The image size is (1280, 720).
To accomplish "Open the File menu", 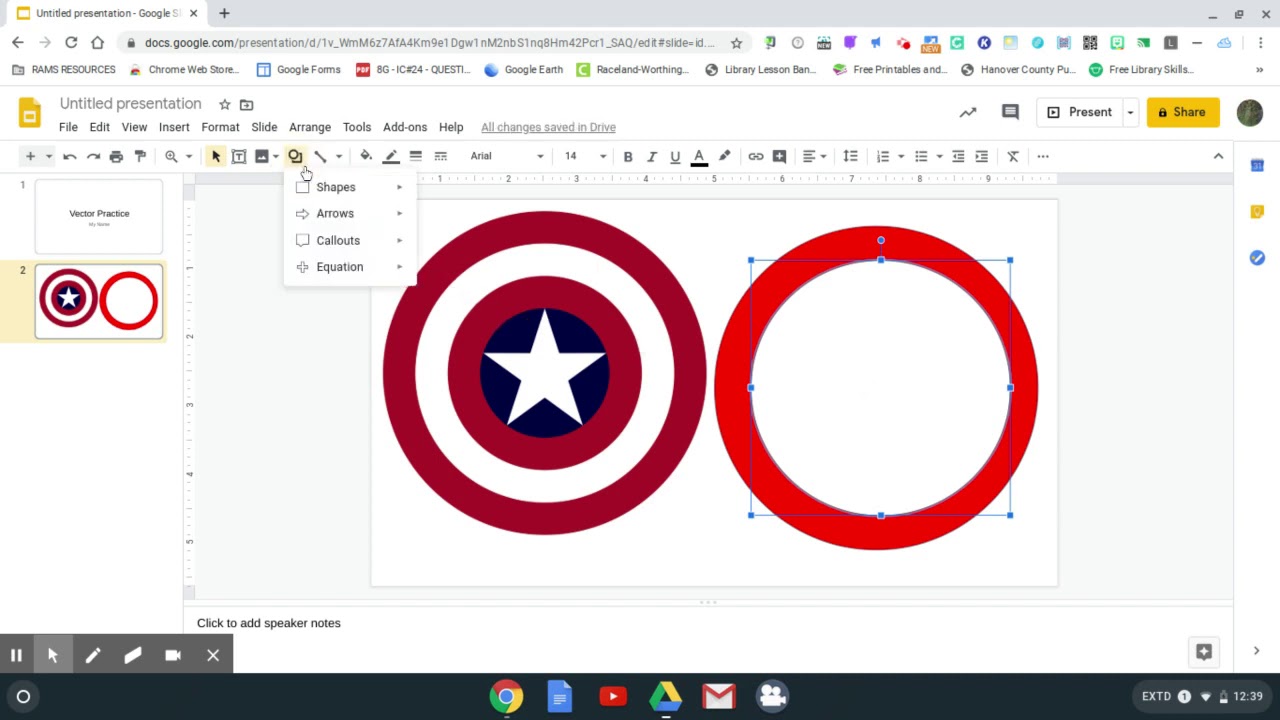I will (68, 127).
